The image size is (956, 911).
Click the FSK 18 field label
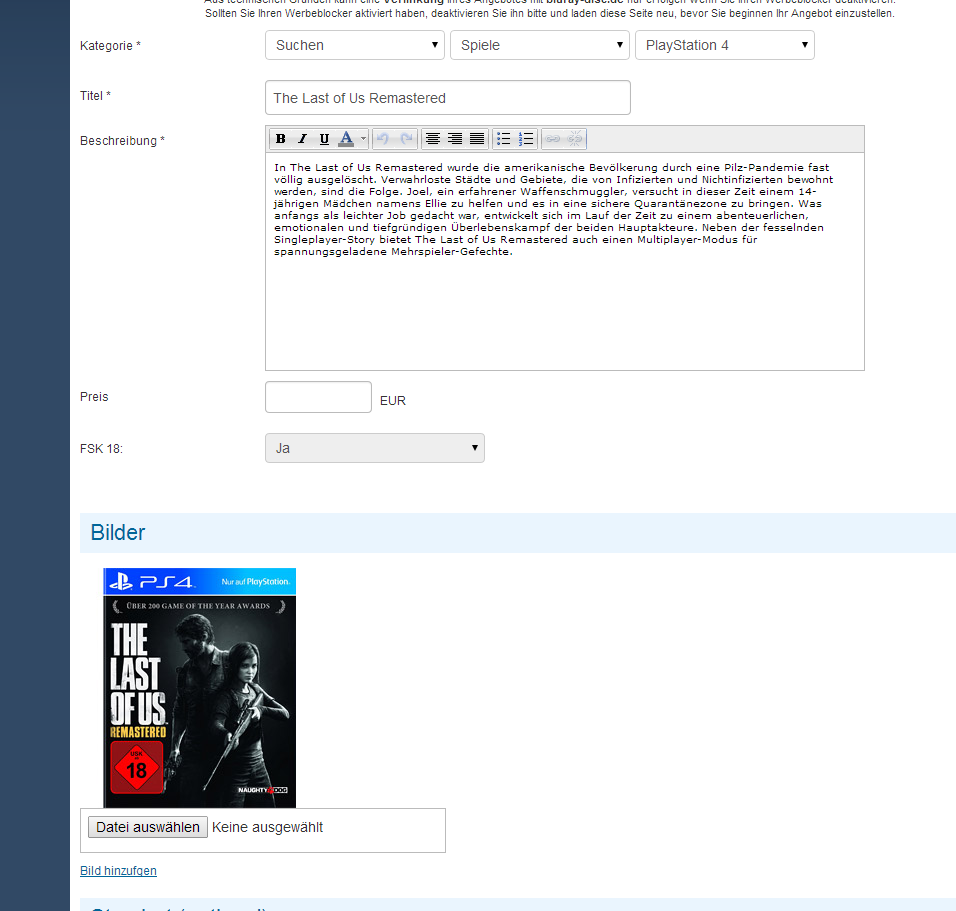(x=101, y=449)
